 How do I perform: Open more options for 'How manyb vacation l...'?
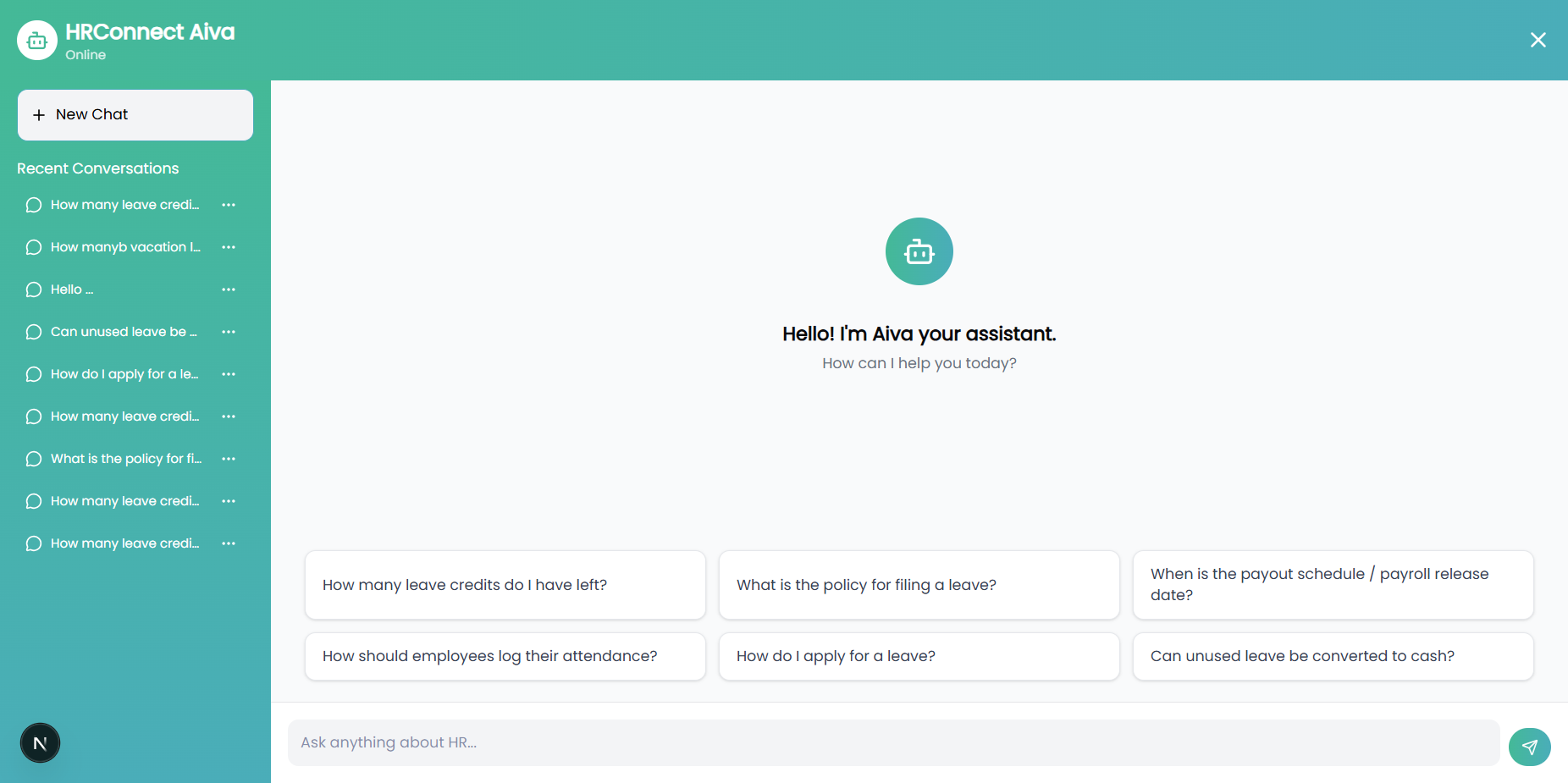click(x=229, y=247)
